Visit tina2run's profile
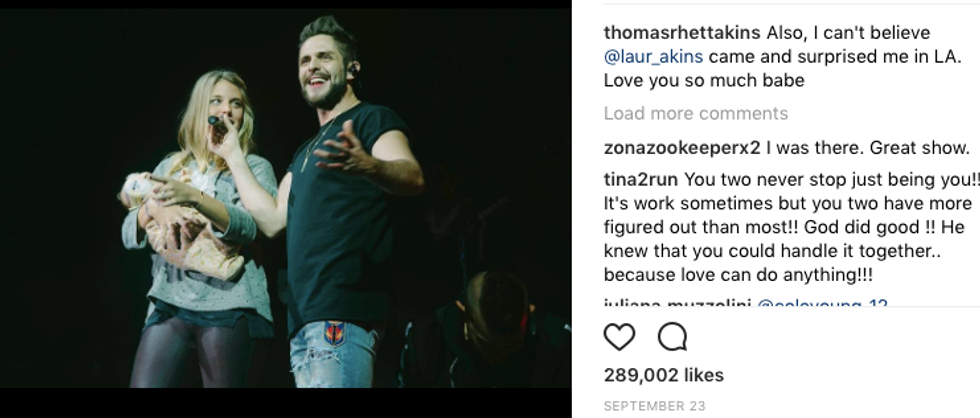This screenshot has height=418, width=980. point(640,180)
